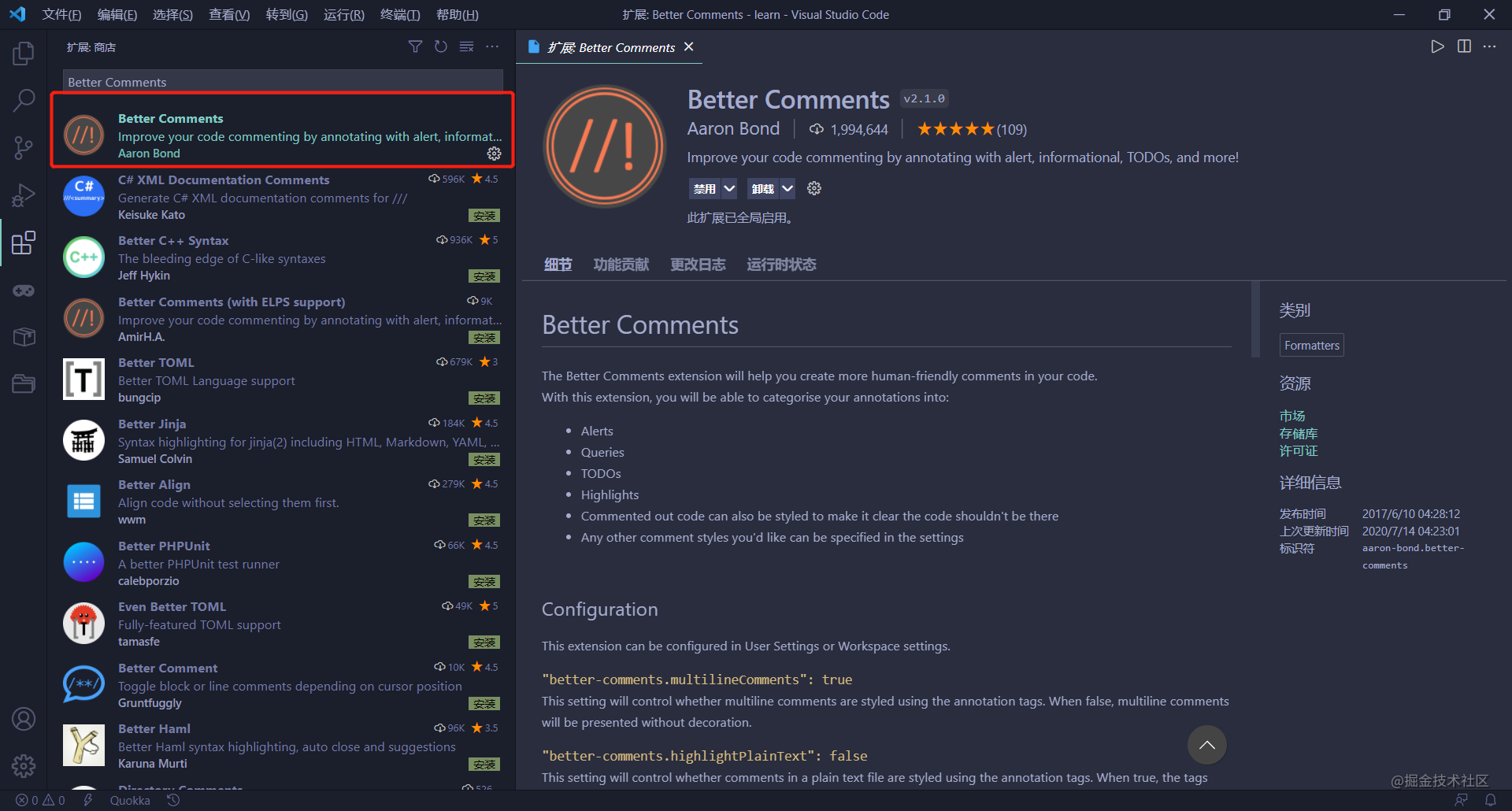
Task: Open the 选择(S) menu
Action: pos(172,15)
